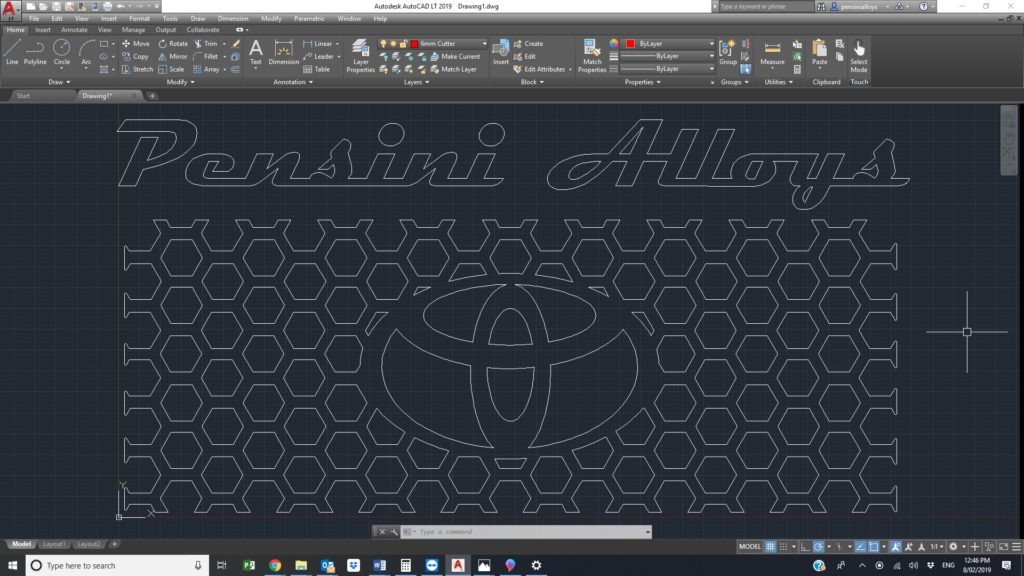This screenshot has height=576, width=1024.
Task: Open Layer Properties manager
Action: click(360, 56)
